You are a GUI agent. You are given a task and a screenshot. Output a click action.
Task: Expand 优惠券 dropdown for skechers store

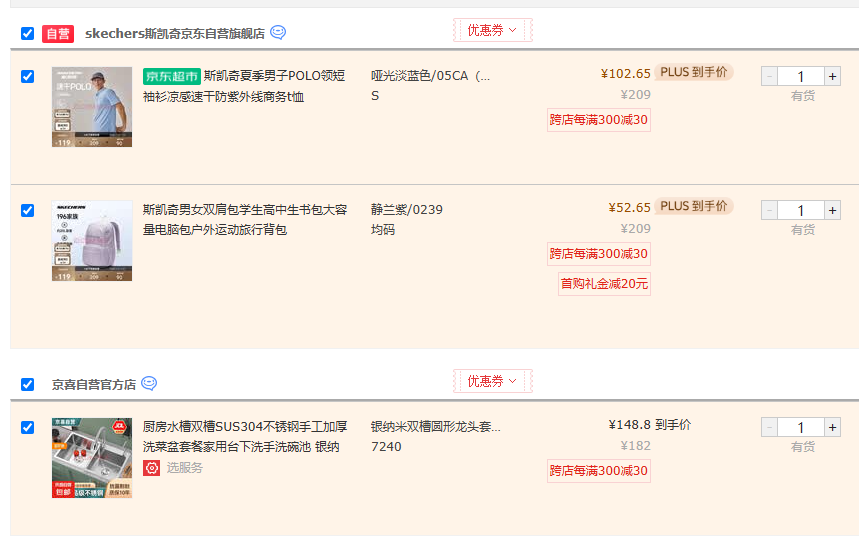click(493, 30)
